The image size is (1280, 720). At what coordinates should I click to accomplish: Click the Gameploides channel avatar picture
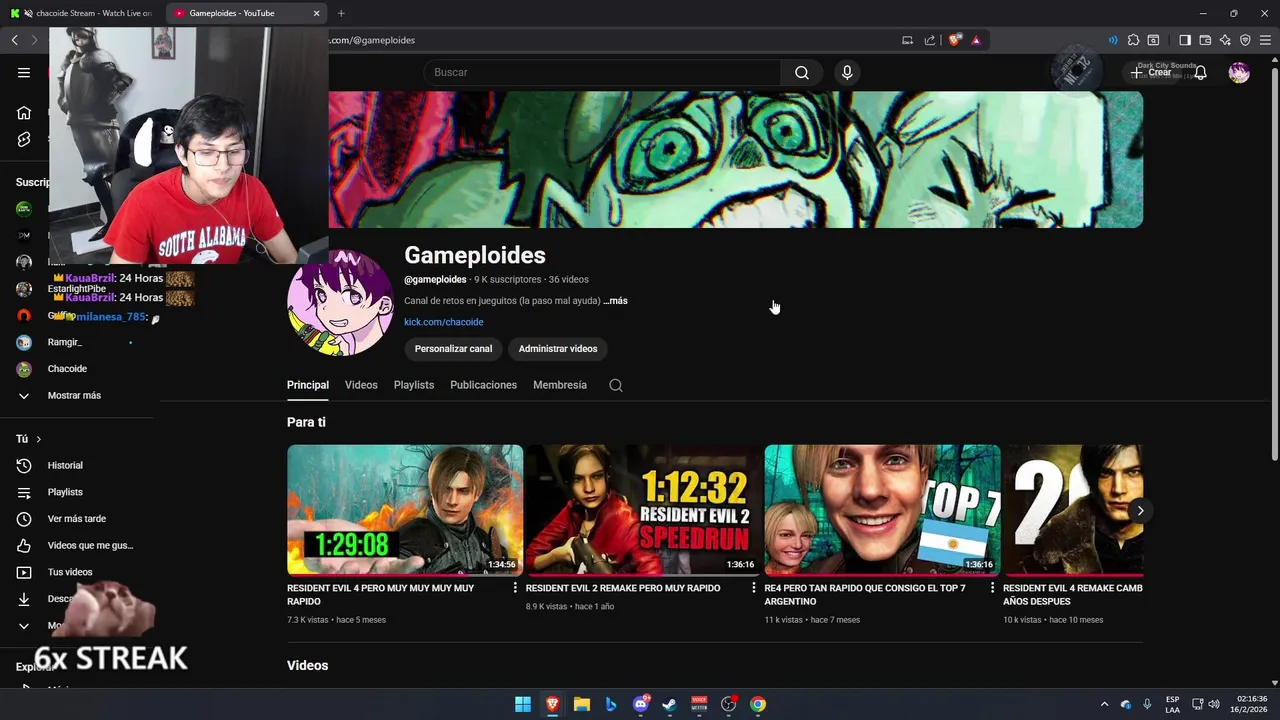(341, 303)
